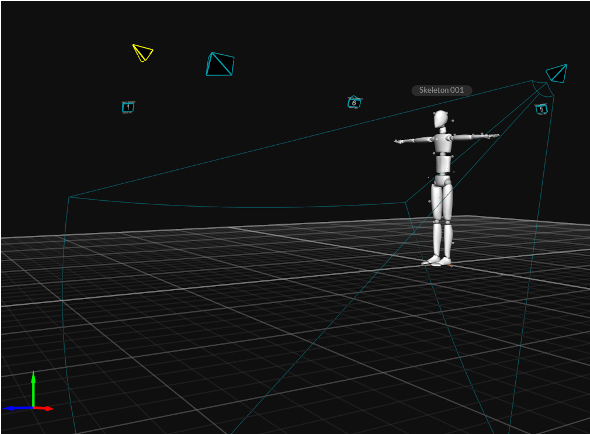Click the blue Z axis arrow

(x=17, y=408)
